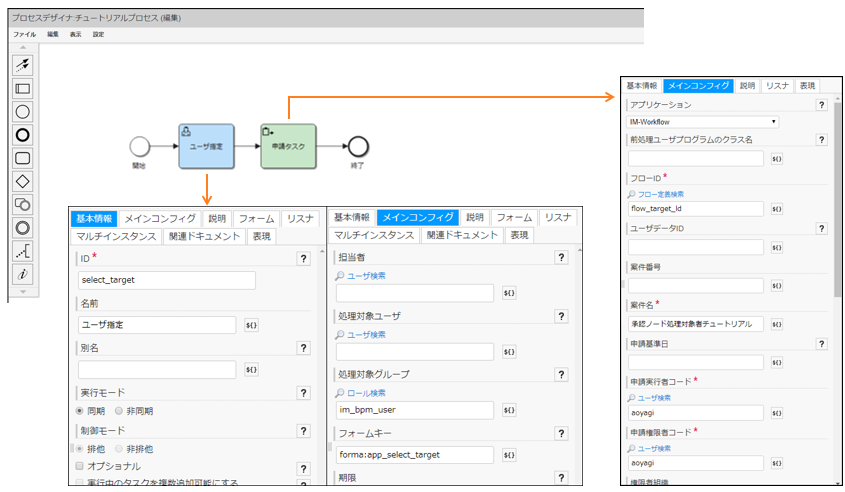This screenshot has width=845, height=492.
Task: Select the overlapping shapes tool in palette
Action: [x=23, y=204]
